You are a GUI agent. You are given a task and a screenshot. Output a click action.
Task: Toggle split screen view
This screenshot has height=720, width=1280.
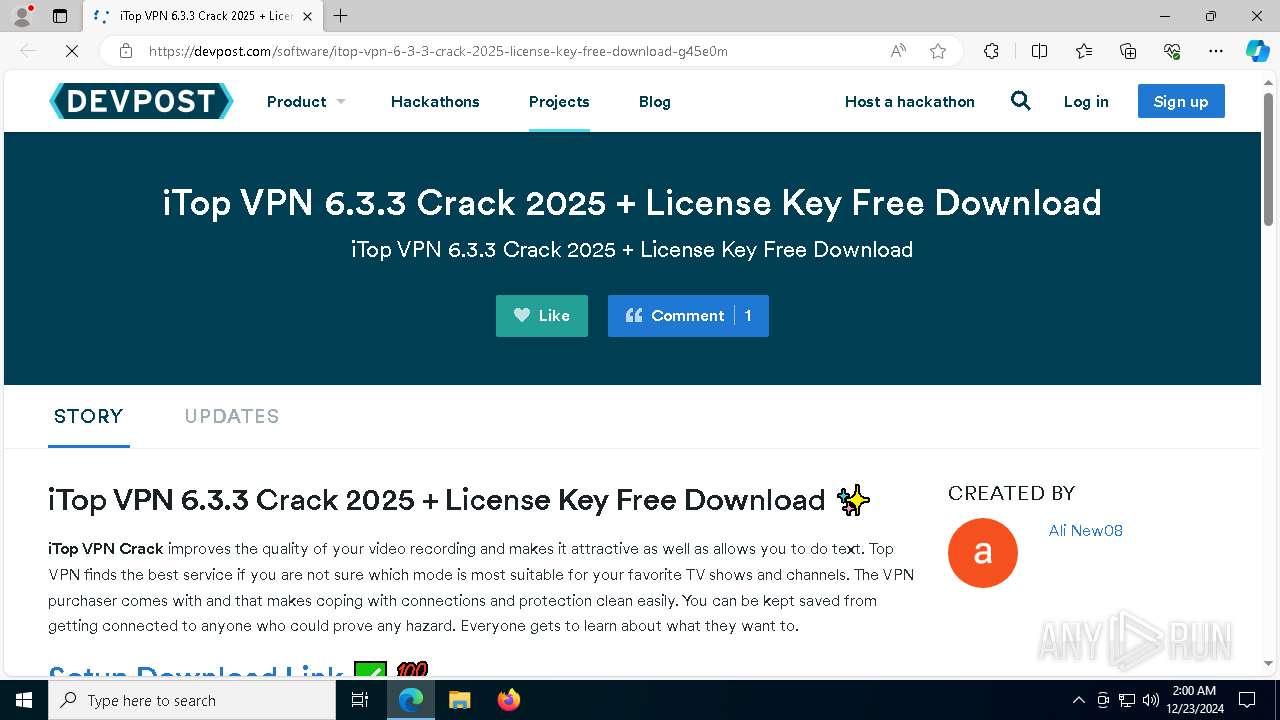(x=1039, y=51)
